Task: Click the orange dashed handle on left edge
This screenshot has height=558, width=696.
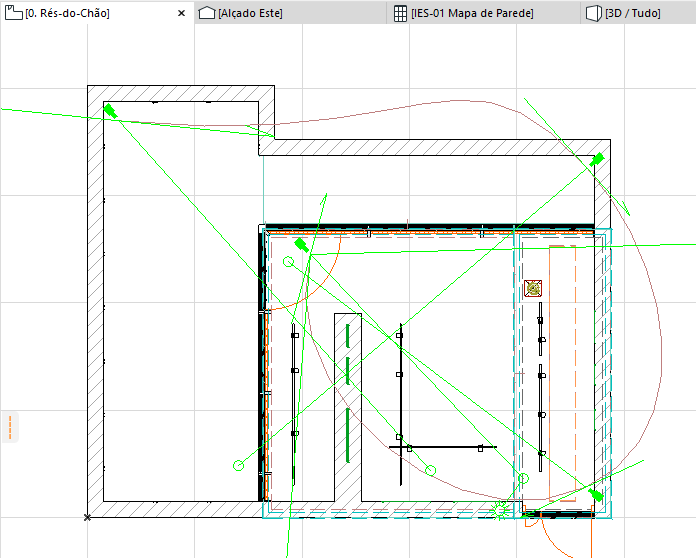Action: 10,427
